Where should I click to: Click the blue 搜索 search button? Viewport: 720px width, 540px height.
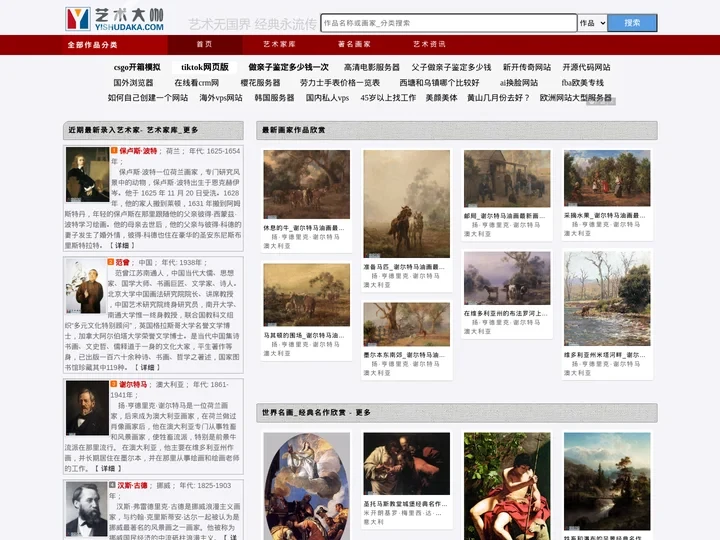632,23
